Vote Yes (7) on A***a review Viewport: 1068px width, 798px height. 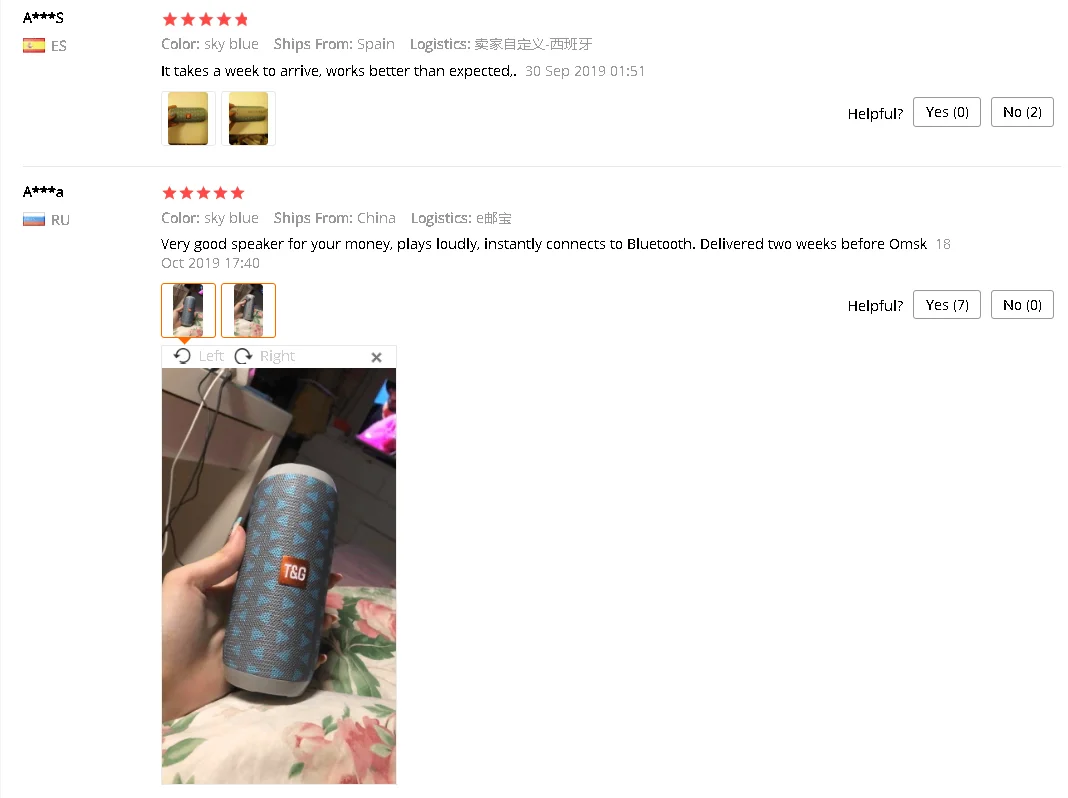point(947,305)
